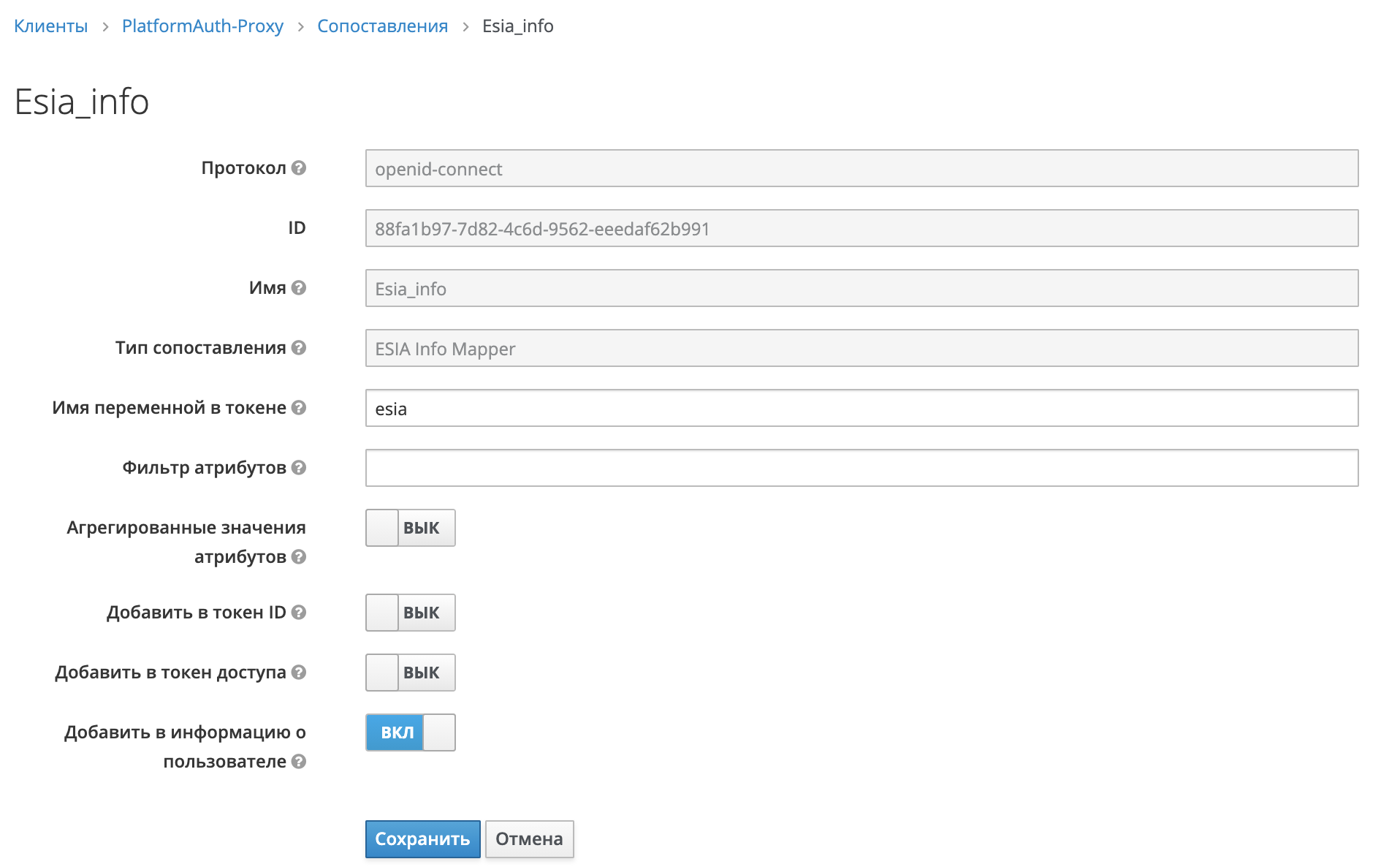
Task: Navigate to Клиенты via breadcrumb
Action: click(50, 26)
